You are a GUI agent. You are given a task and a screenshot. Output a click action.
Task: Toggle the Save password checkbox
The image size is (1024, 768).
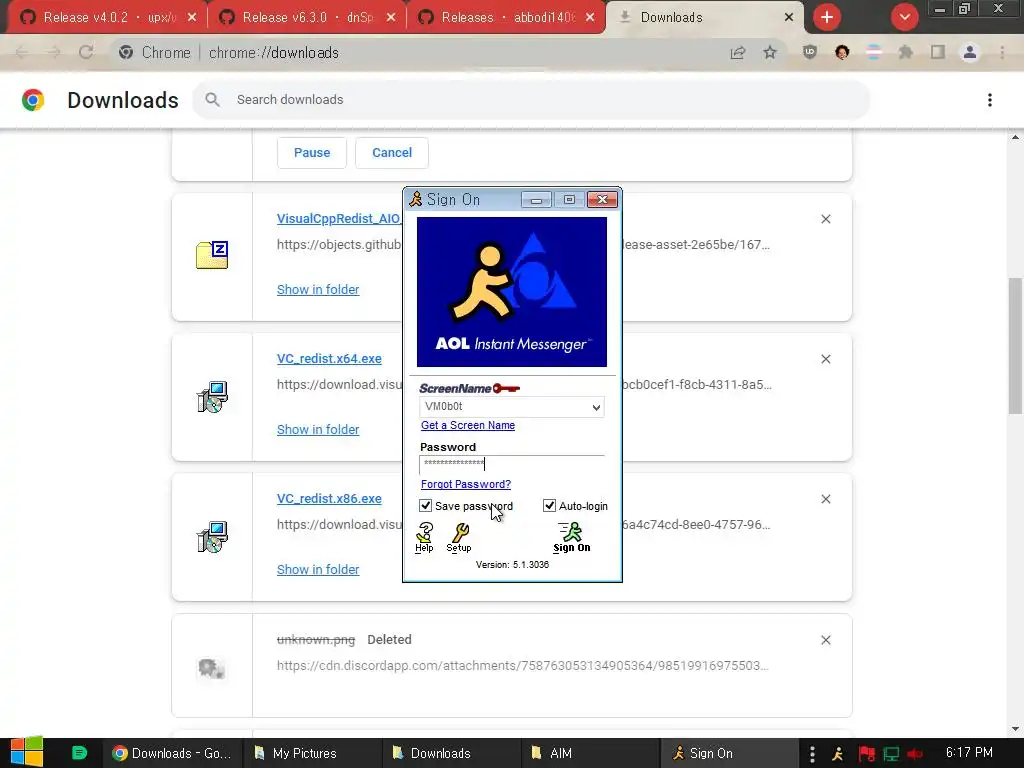point(426,506)
